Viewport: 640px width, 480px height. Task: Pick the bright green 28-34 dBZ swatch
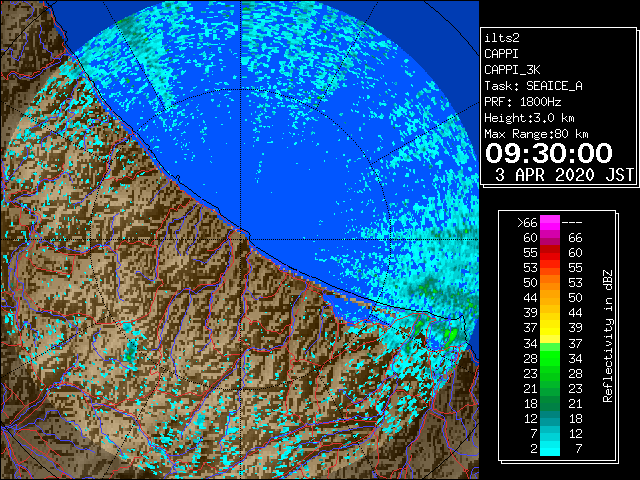point(550,358)
